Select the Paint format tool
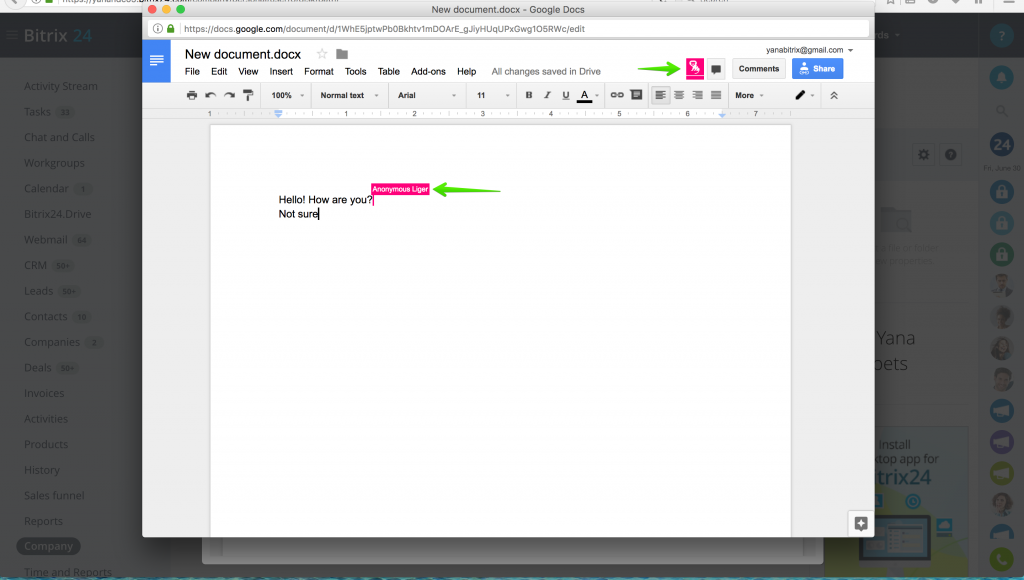This screenshot has height=580, width=1024. 248,95
